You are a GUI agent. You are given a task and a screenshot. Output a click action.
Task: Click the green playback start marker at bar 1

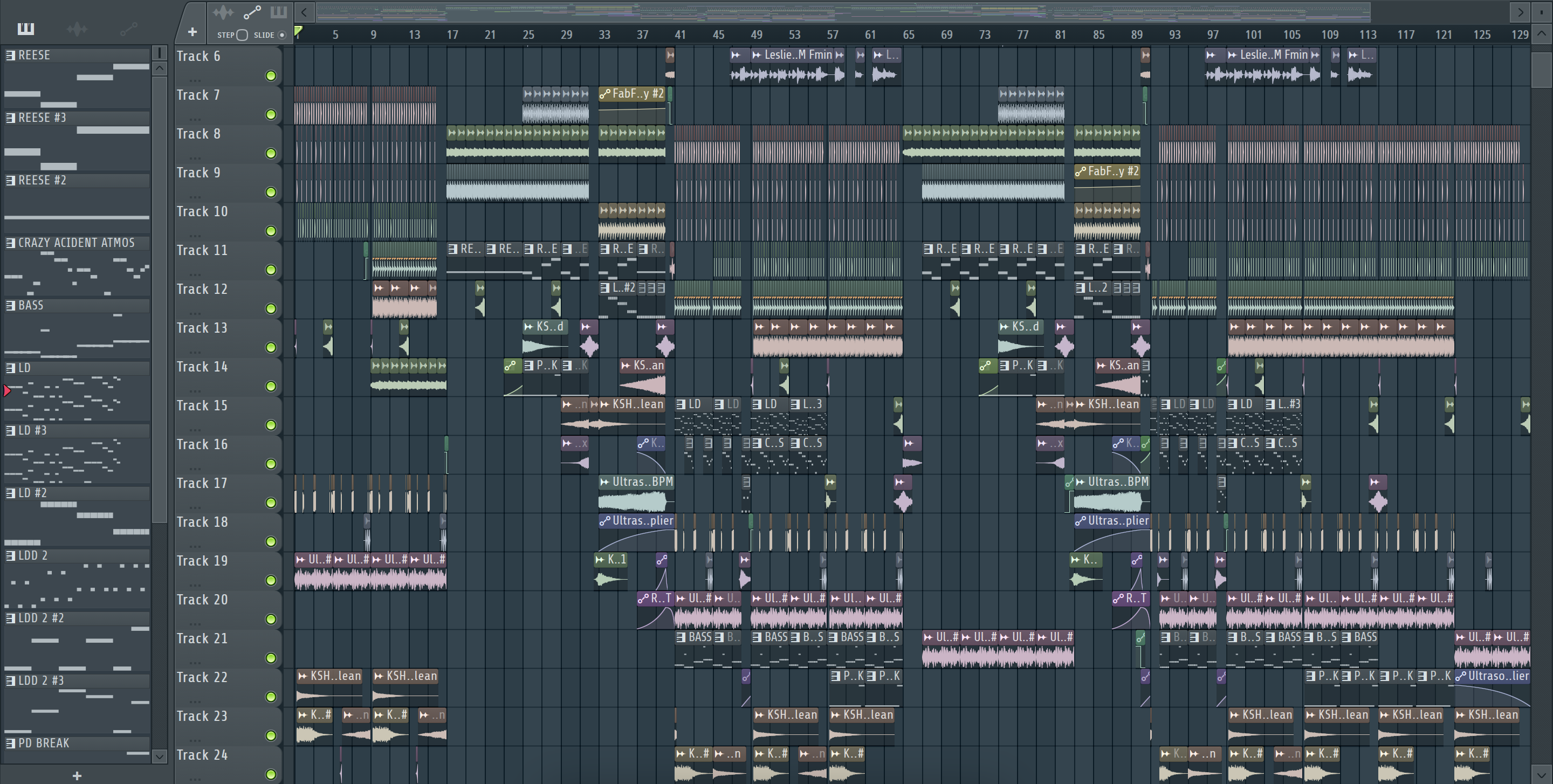coord(298,30)
